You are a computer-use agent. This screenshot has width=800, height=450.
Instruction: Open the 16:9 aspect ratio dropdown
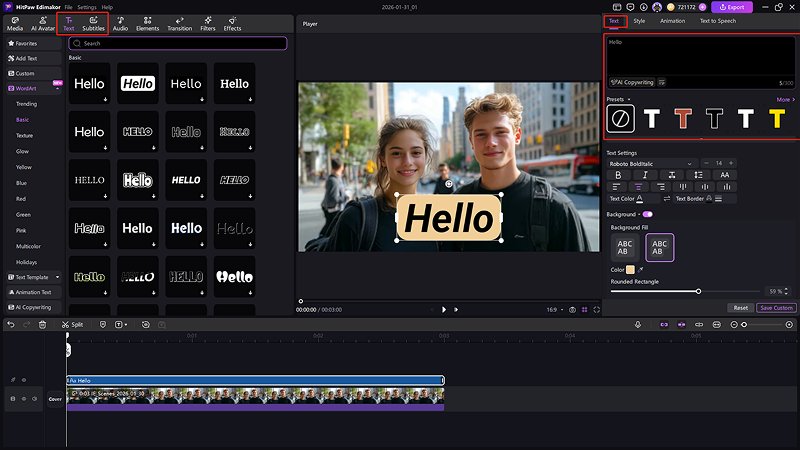(x=555, y=310)
